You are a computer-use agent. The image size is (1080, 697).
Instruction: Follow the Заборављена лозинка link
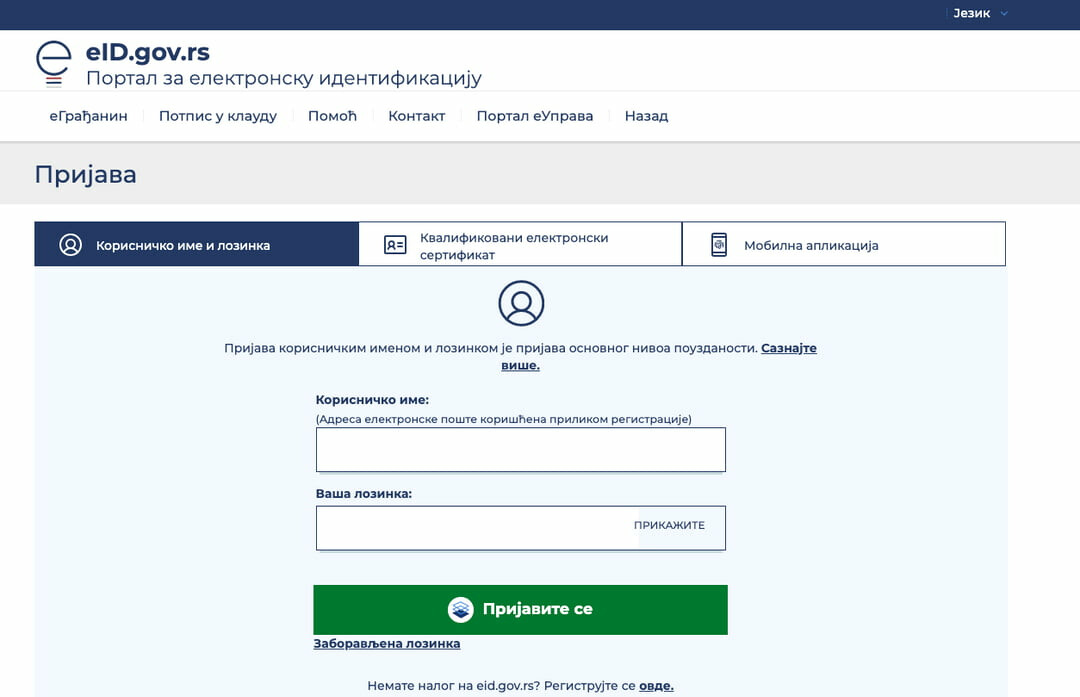[x=387, y=644]
